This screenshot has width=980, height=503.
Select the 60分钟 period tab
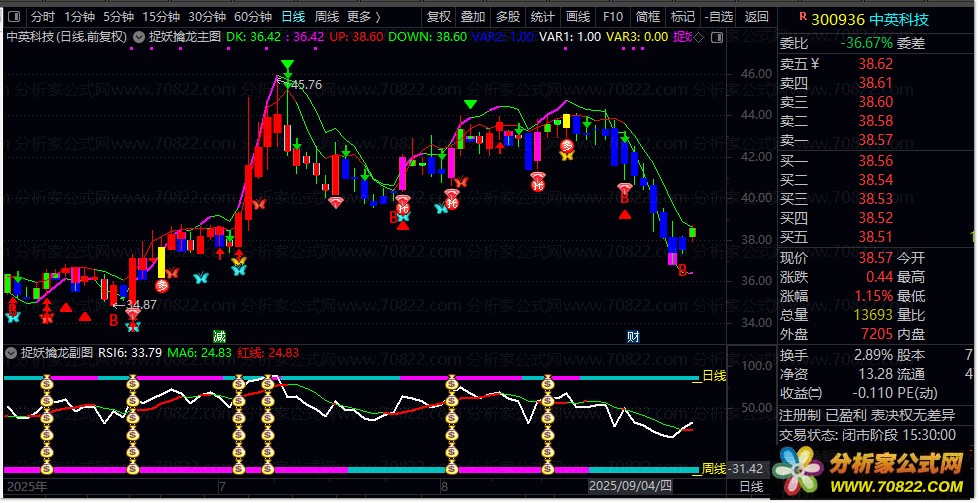point(252,17)
